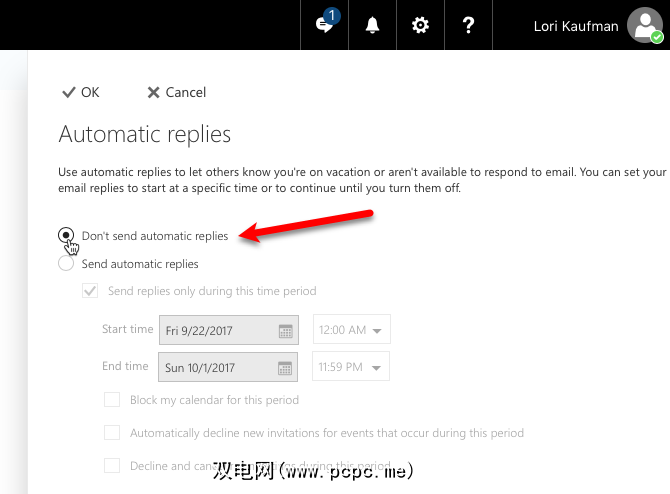
Task: Expand the 11:59 PM end time dropdown
Action: (x=352, y=367)
